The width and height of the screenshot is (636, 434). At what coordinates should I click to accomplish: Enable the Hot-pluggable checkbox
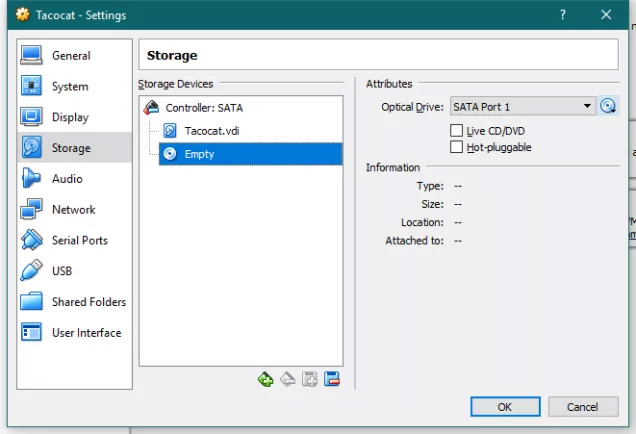(x=456, y=147)
